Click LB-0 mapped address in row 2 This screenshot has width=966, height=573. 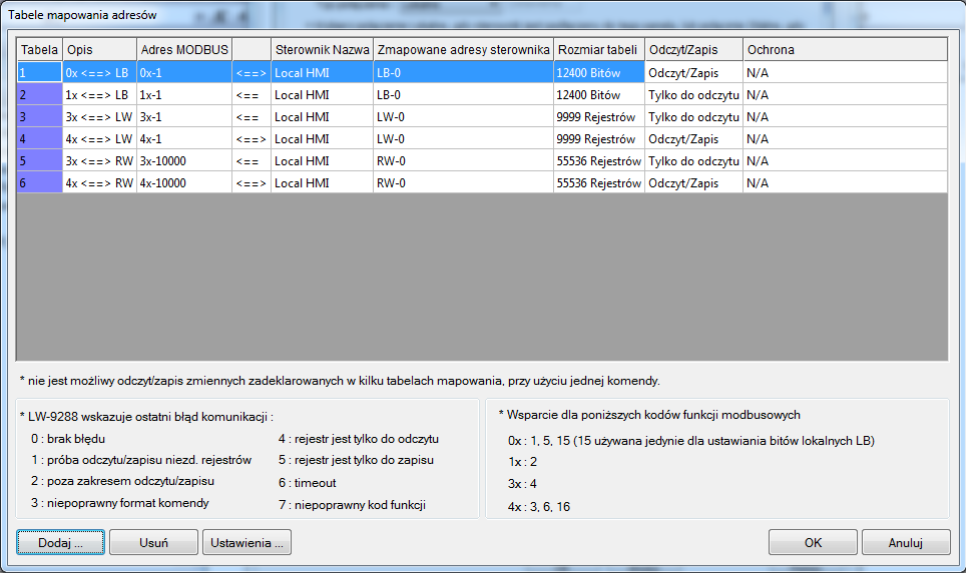click(463, 95)
